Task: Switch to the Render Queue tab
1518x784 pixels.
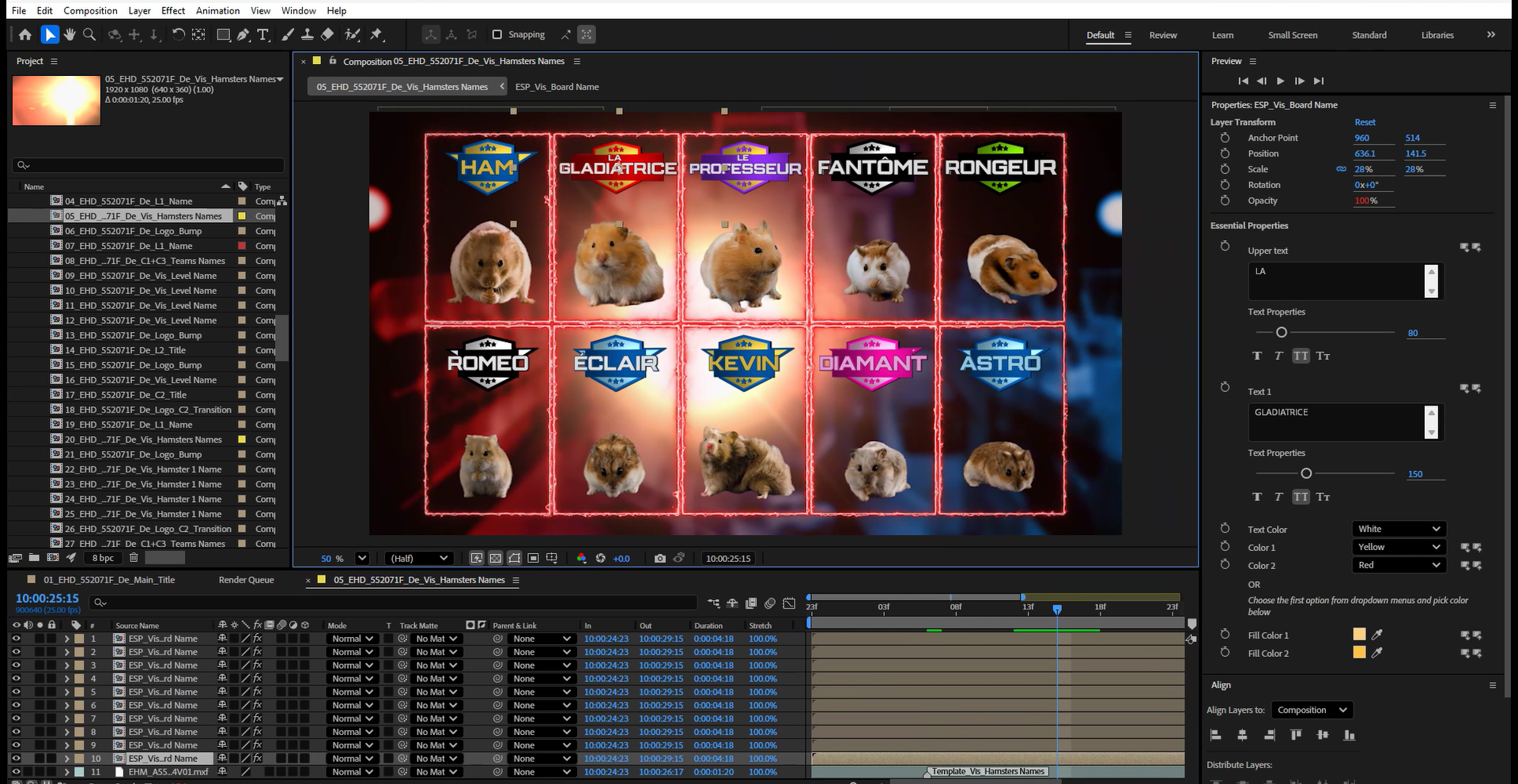Action: point(246,579)
